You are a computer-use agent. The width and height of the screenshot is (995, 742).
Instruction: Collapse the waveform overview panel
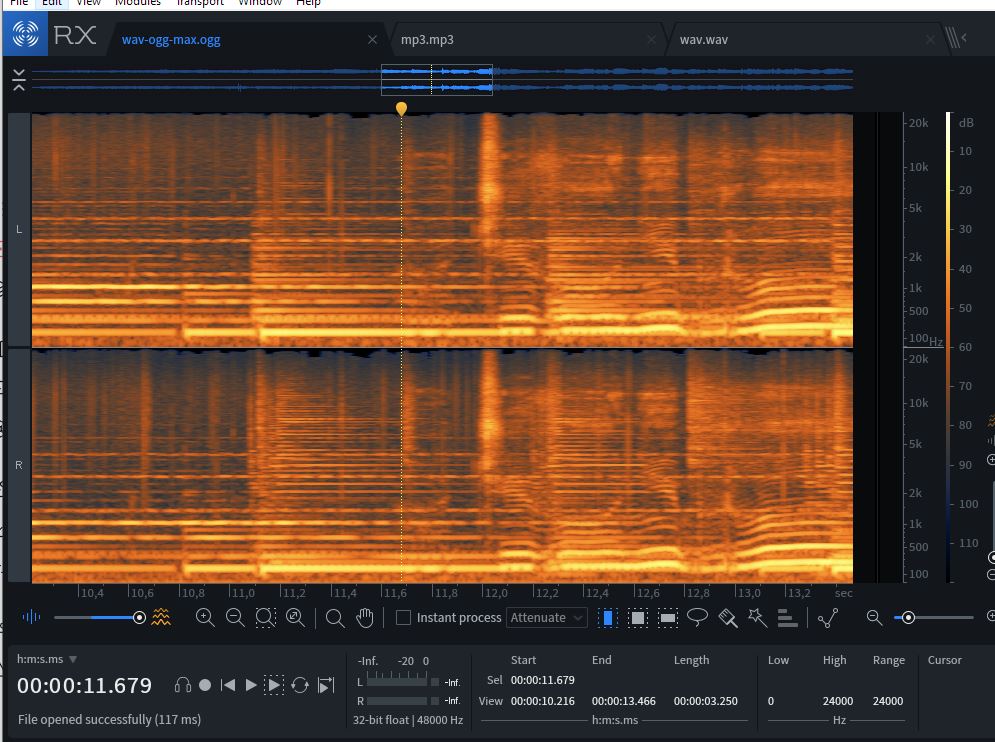coord(18,80)
